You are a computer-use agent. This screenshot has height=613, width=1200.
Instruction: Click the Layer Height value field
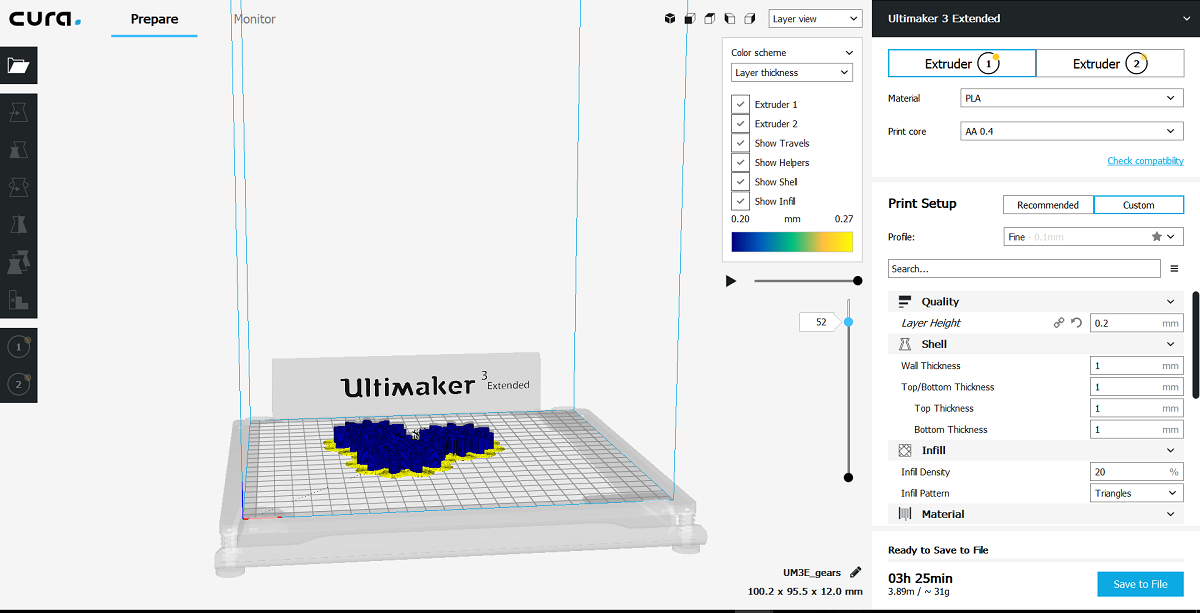pos(1137,323)
